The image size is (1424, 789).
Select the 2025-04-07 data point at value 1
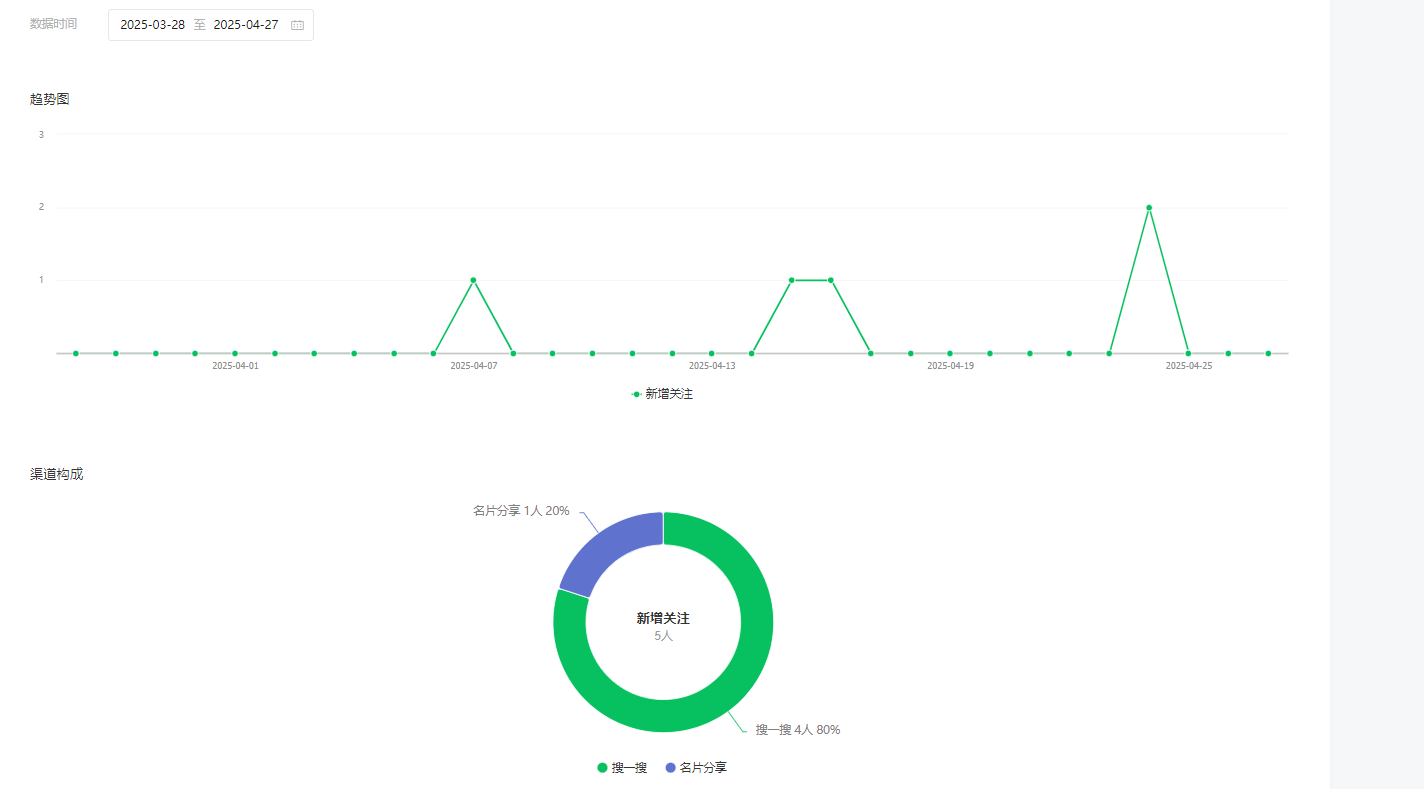point(473,280)
